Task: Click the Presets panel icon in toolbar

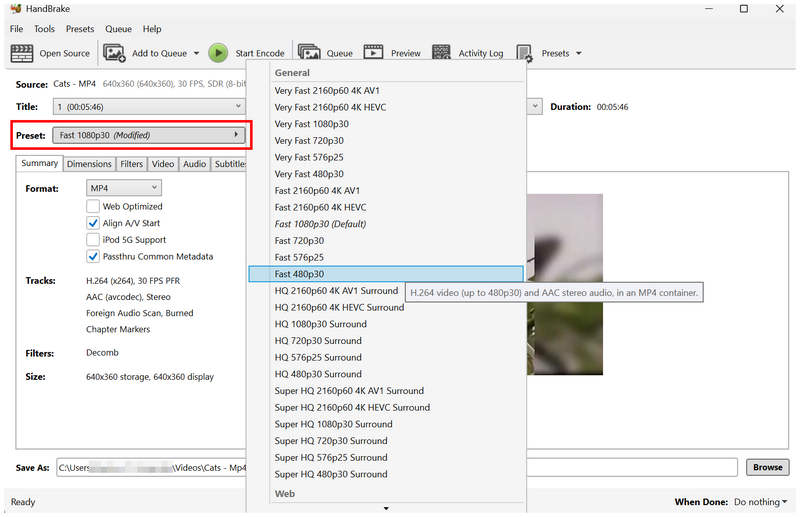Action: pyautogui.click(x=524, y=53)
